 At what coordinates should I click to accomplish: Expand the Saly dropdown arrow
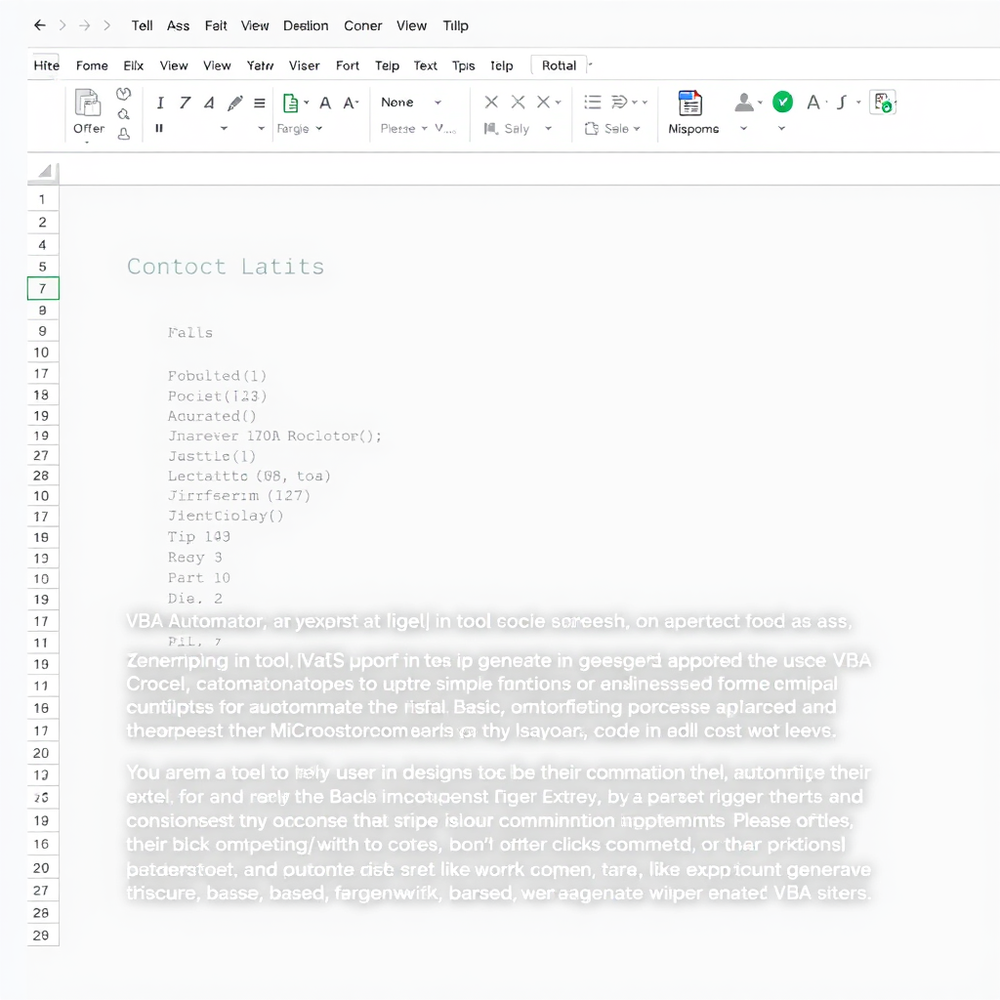548,129
